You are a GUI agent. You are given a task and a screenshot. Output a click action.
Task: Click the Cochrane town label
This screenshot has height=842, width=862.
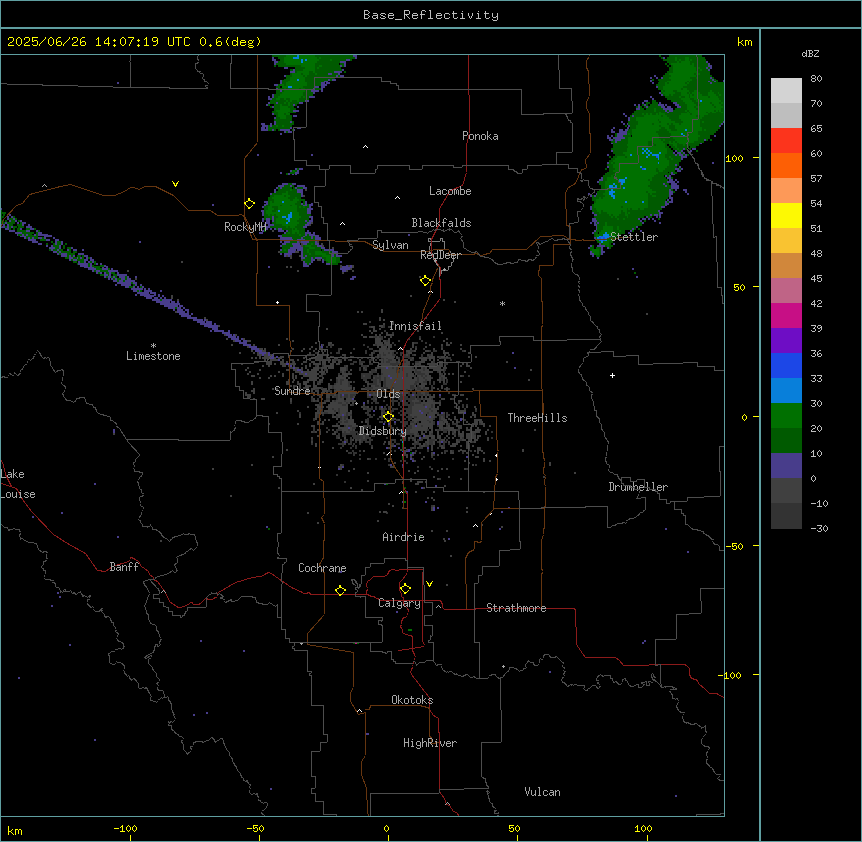(322, 568)
